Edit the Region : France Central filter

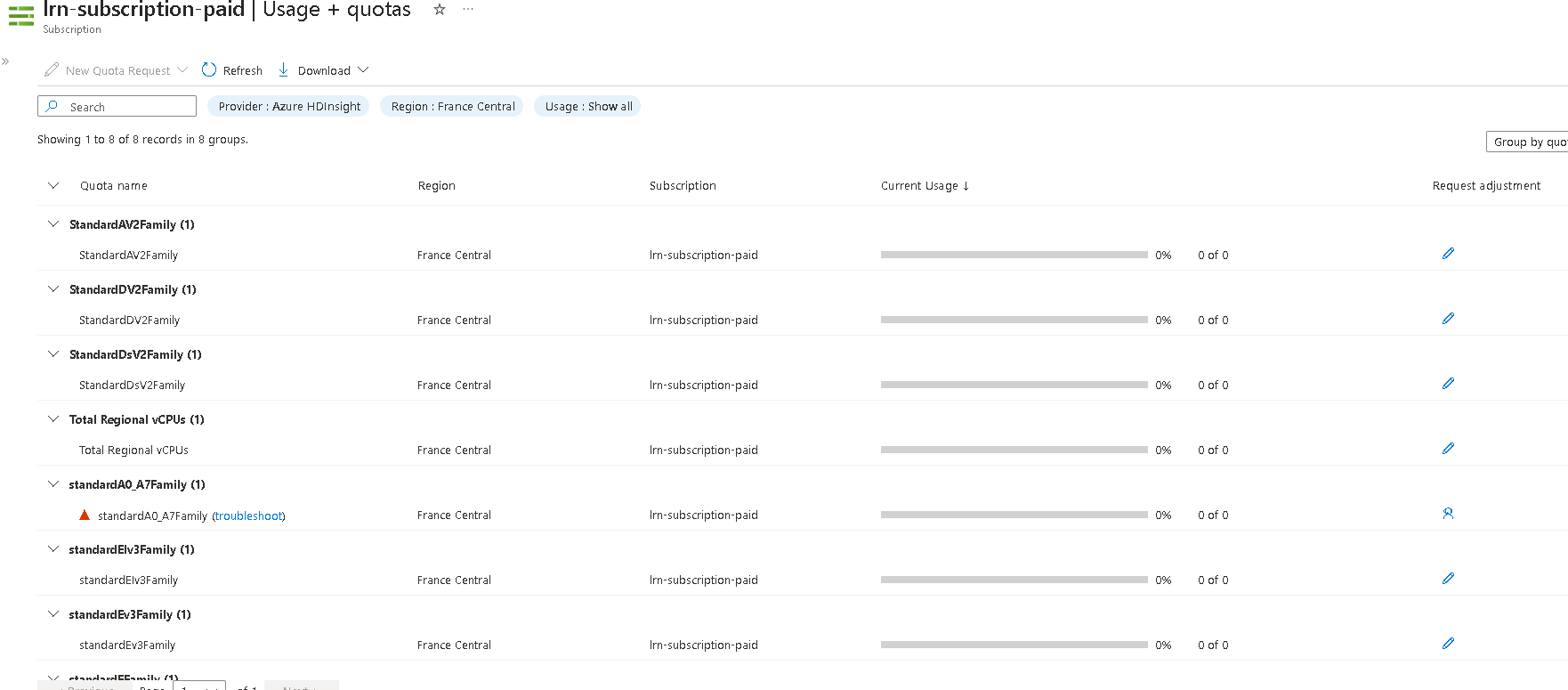[452, 106]
